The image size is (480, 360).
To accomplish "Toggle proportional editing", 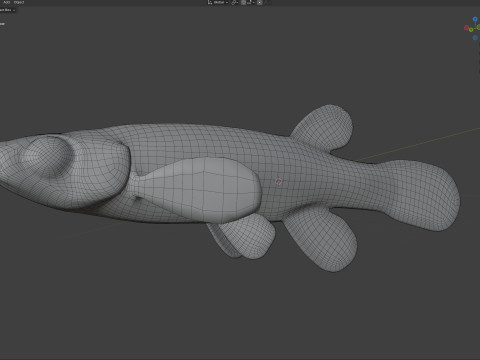I will pos(259,2).
